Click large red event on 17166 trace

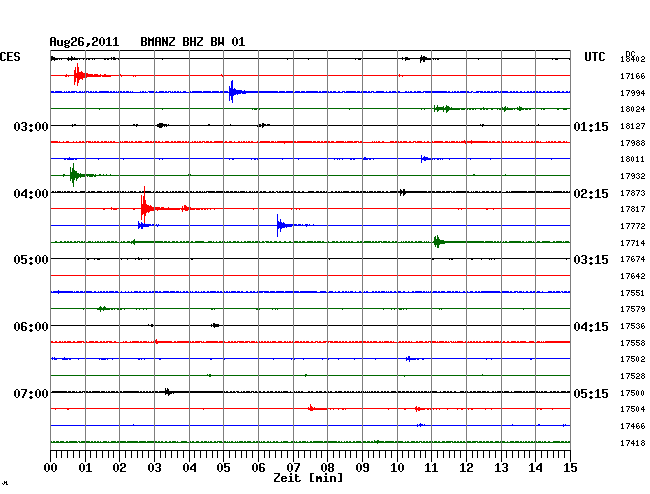coord(78,75)
